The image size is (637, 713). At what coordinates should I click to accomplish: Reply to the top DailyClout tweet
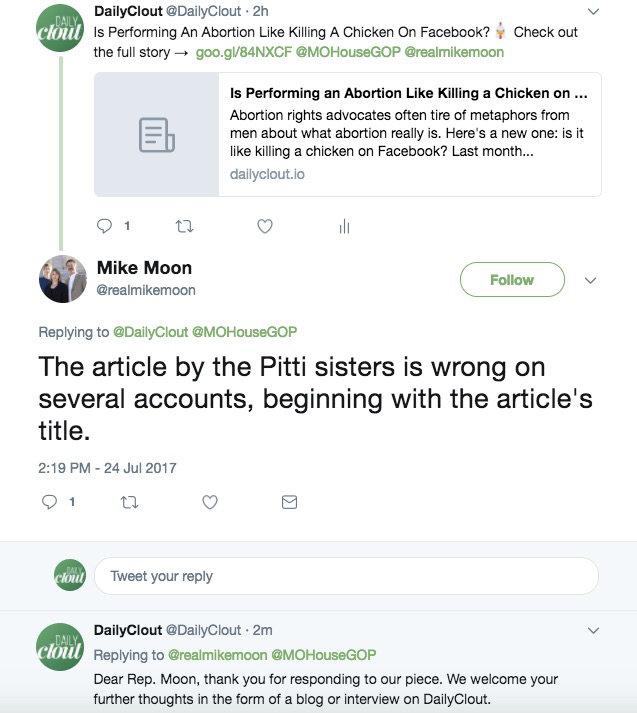(104, 227)
